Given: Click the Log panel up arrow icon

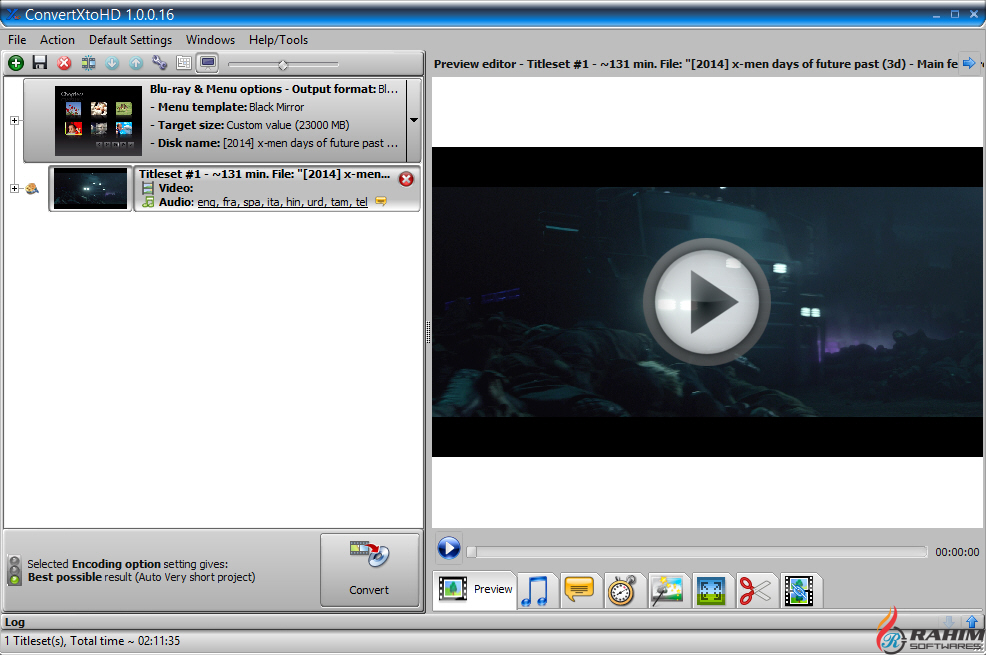Looking at the screenshot, I should pyautogui.click(x=972, y=622).
